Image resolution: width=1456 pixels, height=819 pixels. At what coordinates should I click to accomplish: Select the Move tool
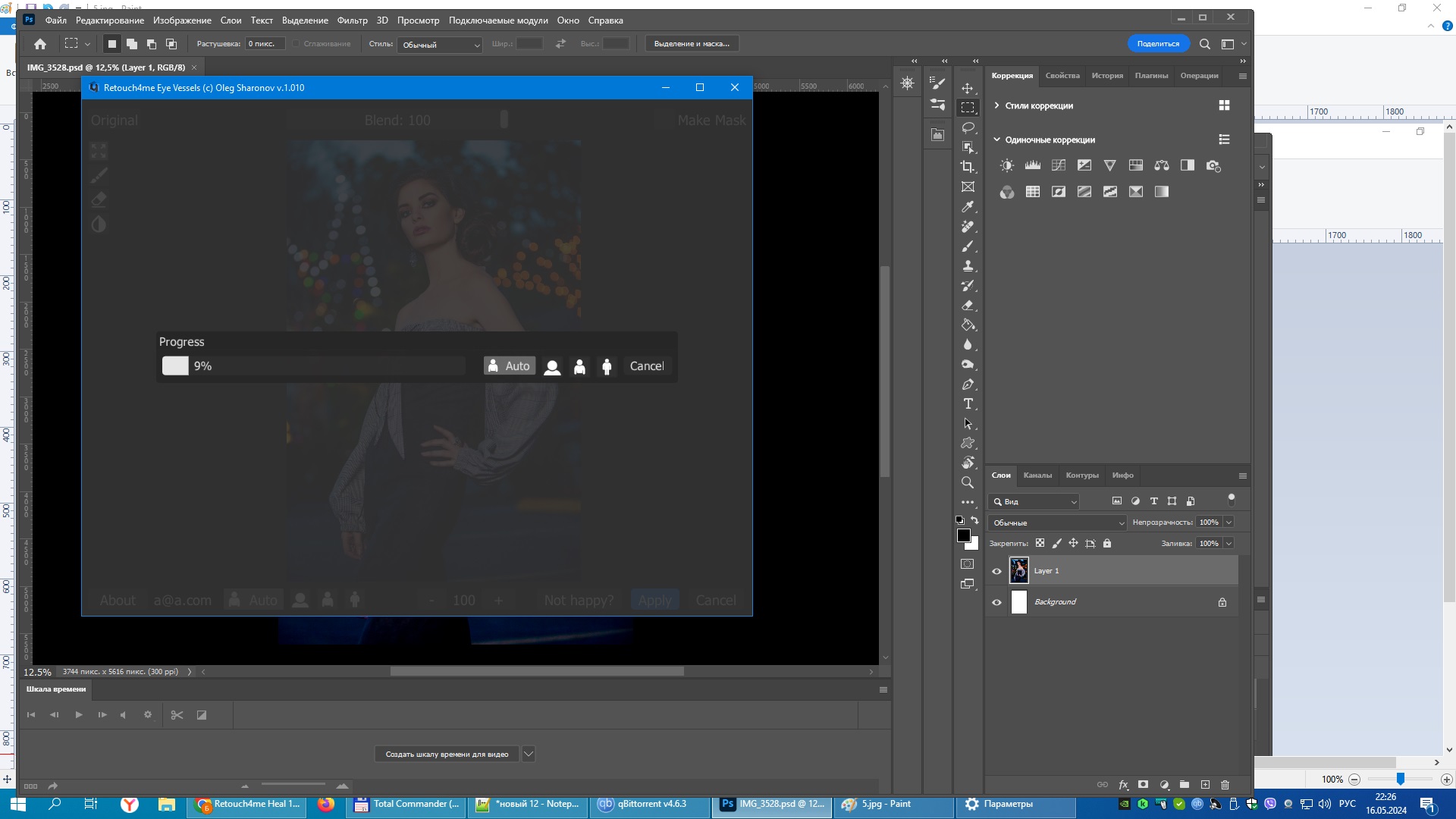pos(968,88)
